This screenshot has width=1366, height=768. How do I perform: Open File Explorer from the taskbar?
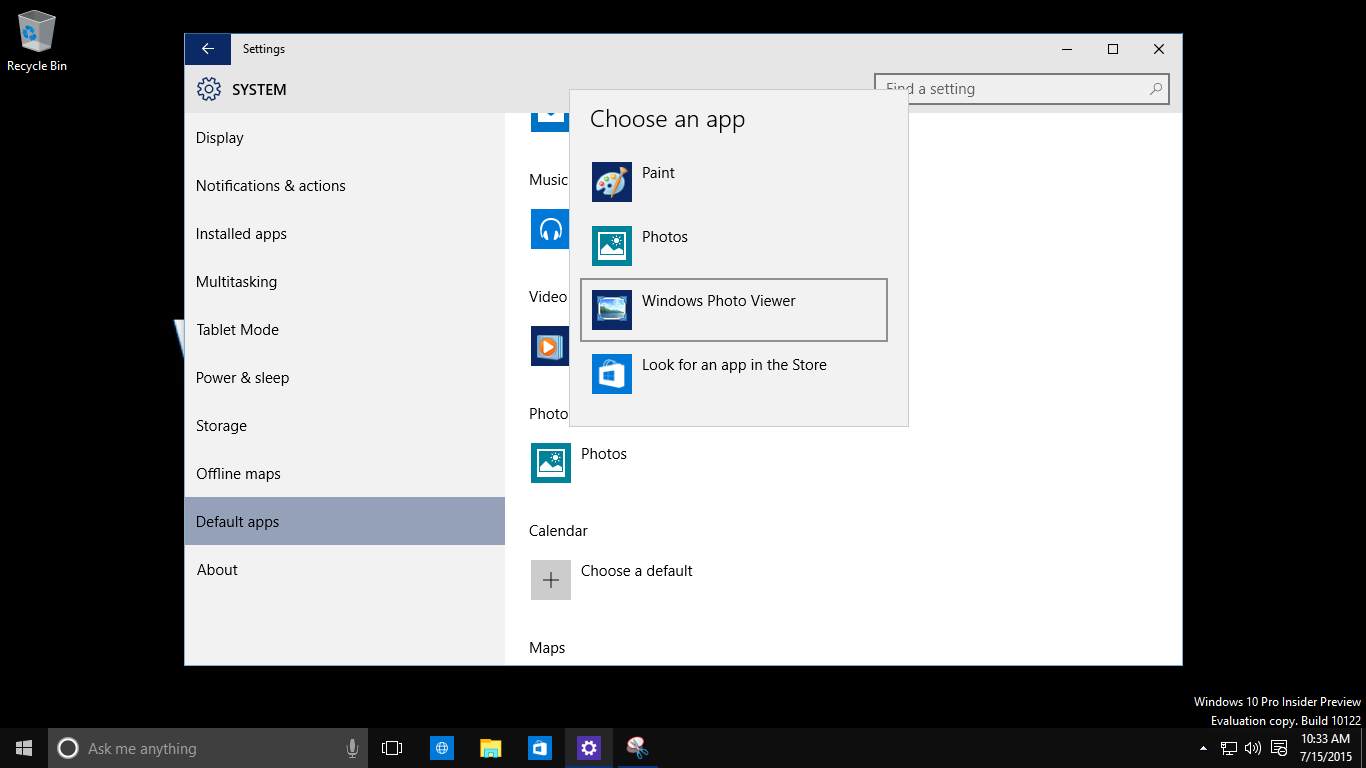[490, 748]
